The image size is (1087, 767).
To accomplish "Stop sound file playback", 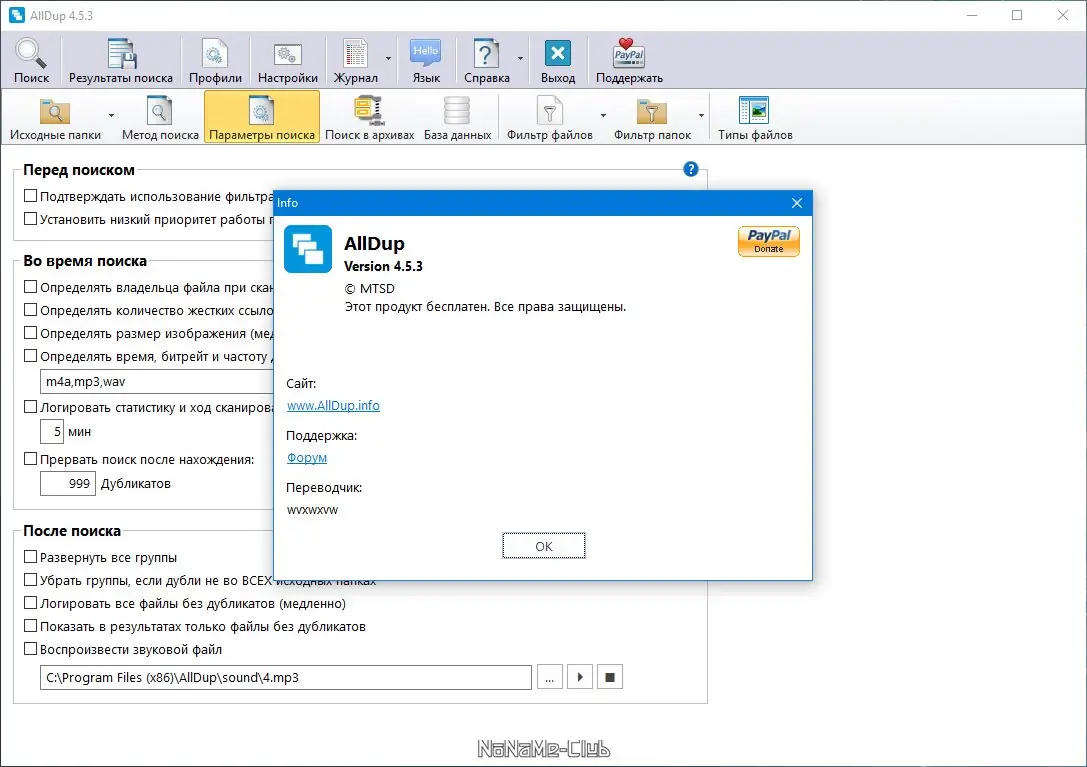I will (x=609, y=677).
